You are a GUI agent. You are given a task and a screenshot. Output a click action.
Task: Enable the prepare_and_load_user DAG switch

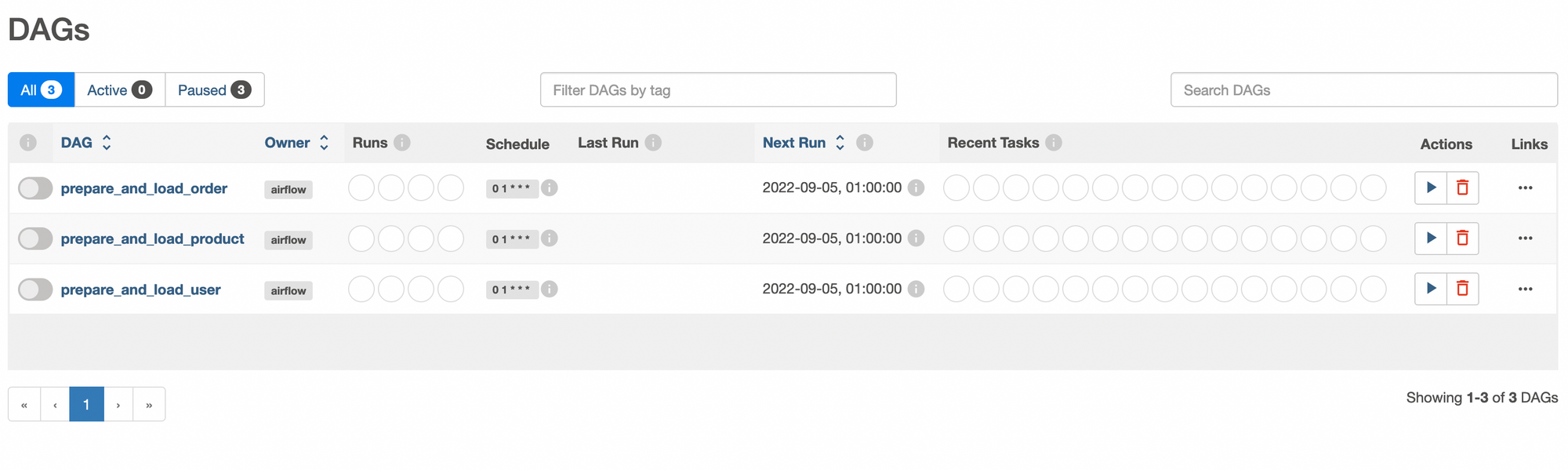point(35,290)
